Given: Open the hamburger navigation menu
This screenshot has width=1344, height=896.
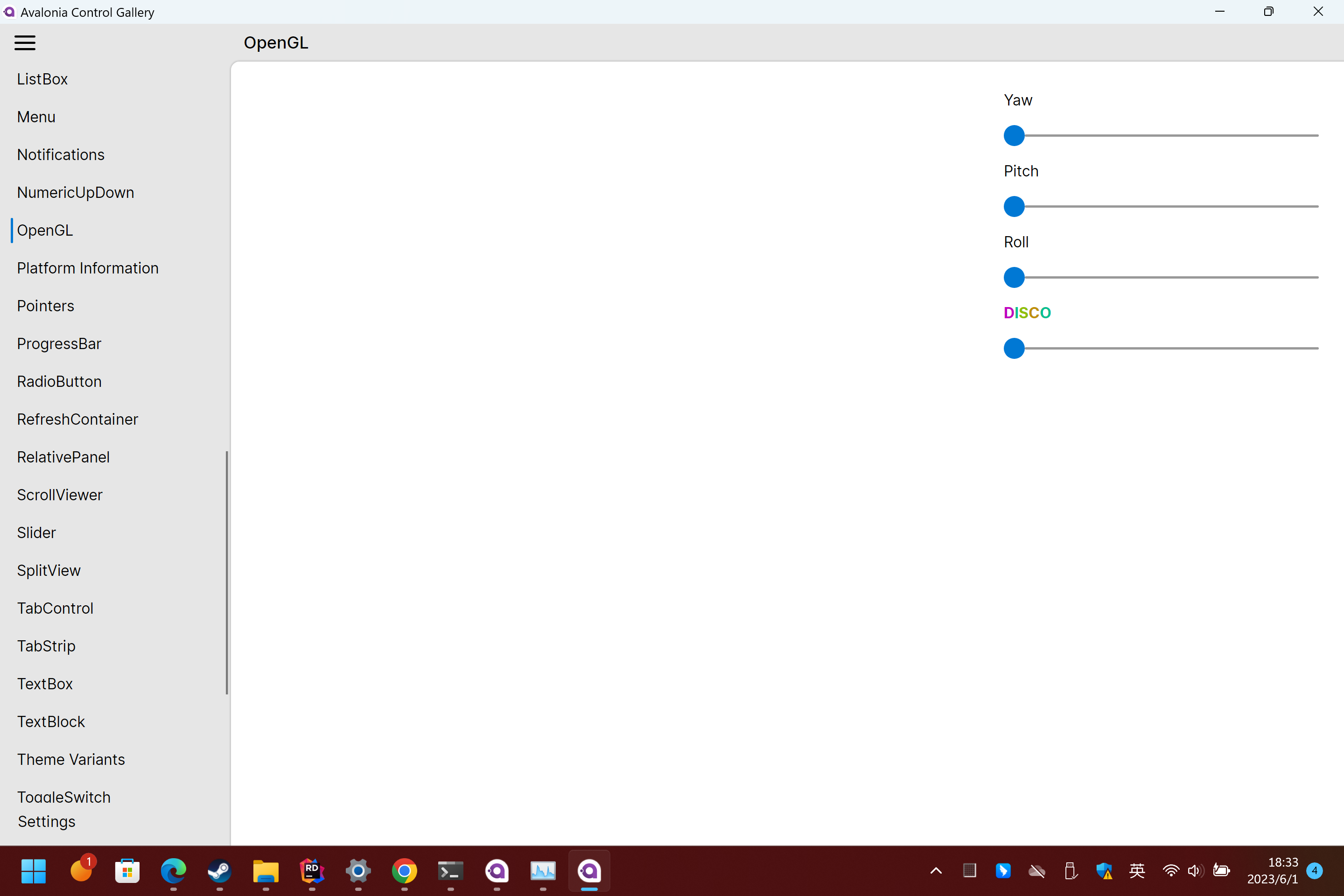Looking at the screenshot, I should tap(25, 42).
